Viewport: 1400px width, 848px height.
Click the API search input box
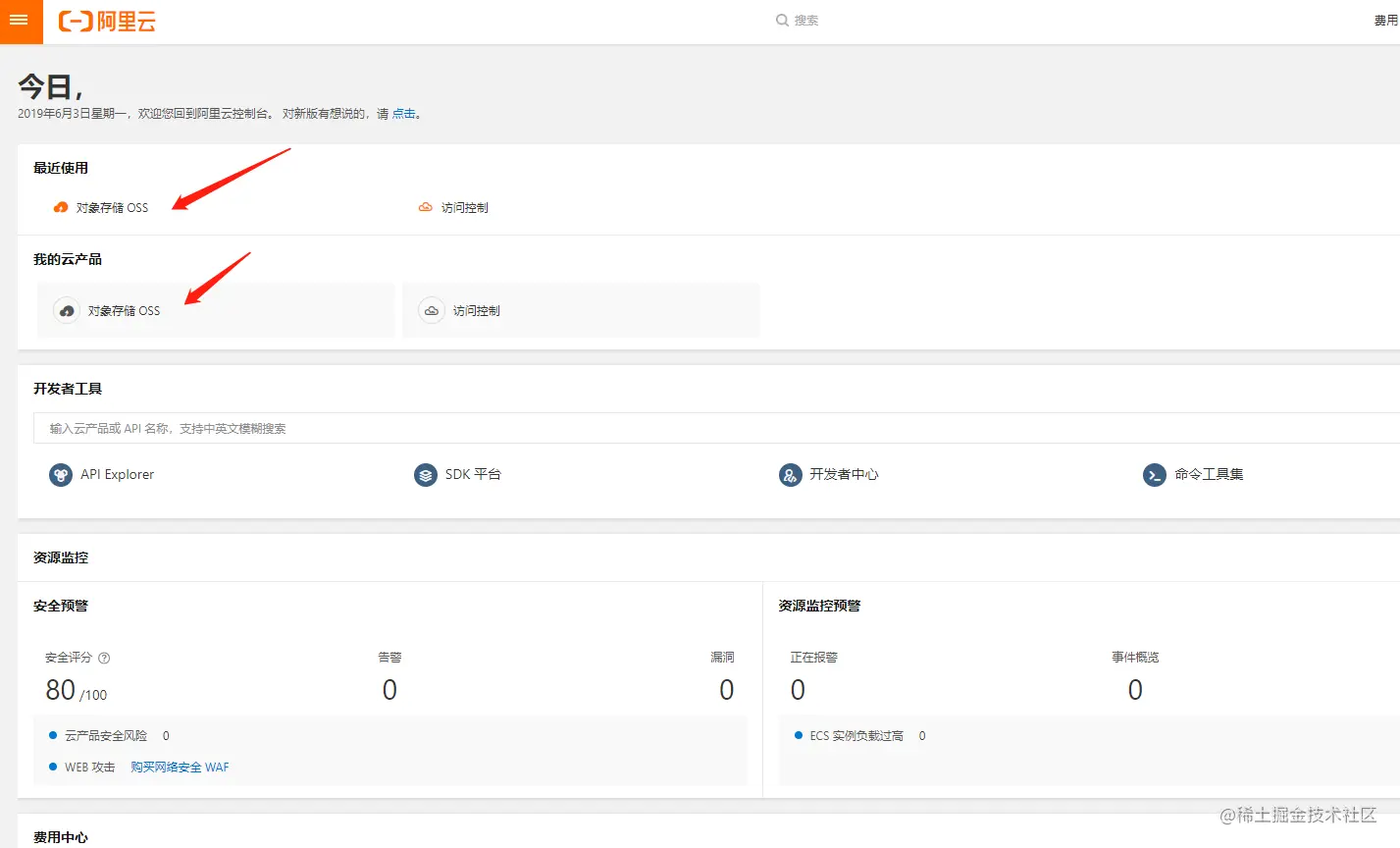(x=716, y=428)
